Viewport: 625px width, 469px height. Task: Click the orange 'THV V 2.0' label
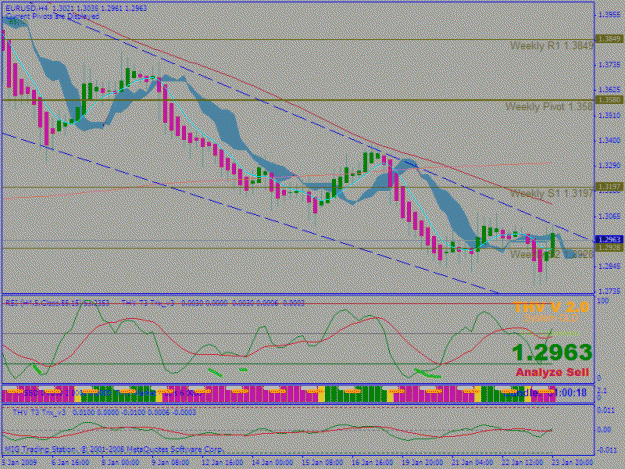point(551,307)
